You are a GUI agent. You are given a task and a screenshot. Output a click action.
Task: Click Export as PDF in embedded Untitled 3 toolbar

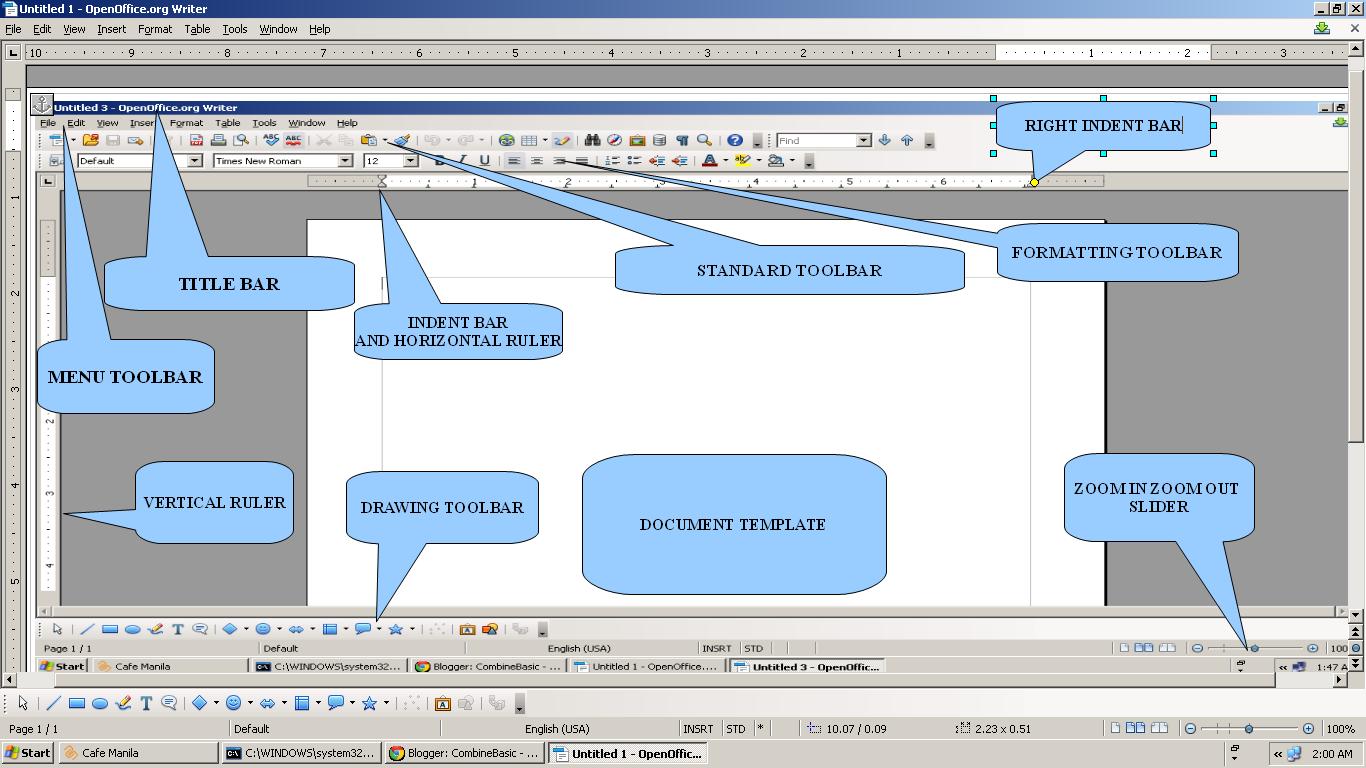(196, 141)
